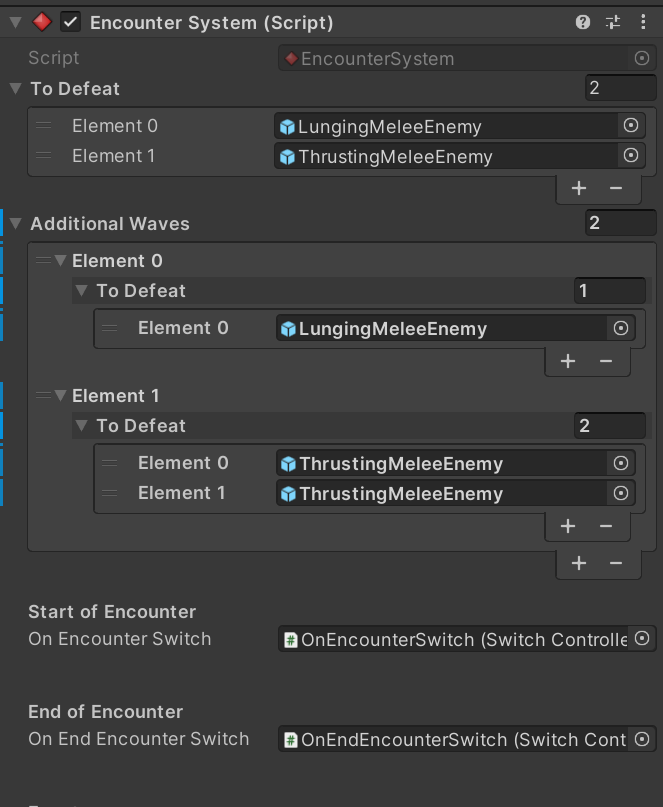Click object picker beside OnEncounterSwitch field
663x807 pixels.
pos(642,639)
